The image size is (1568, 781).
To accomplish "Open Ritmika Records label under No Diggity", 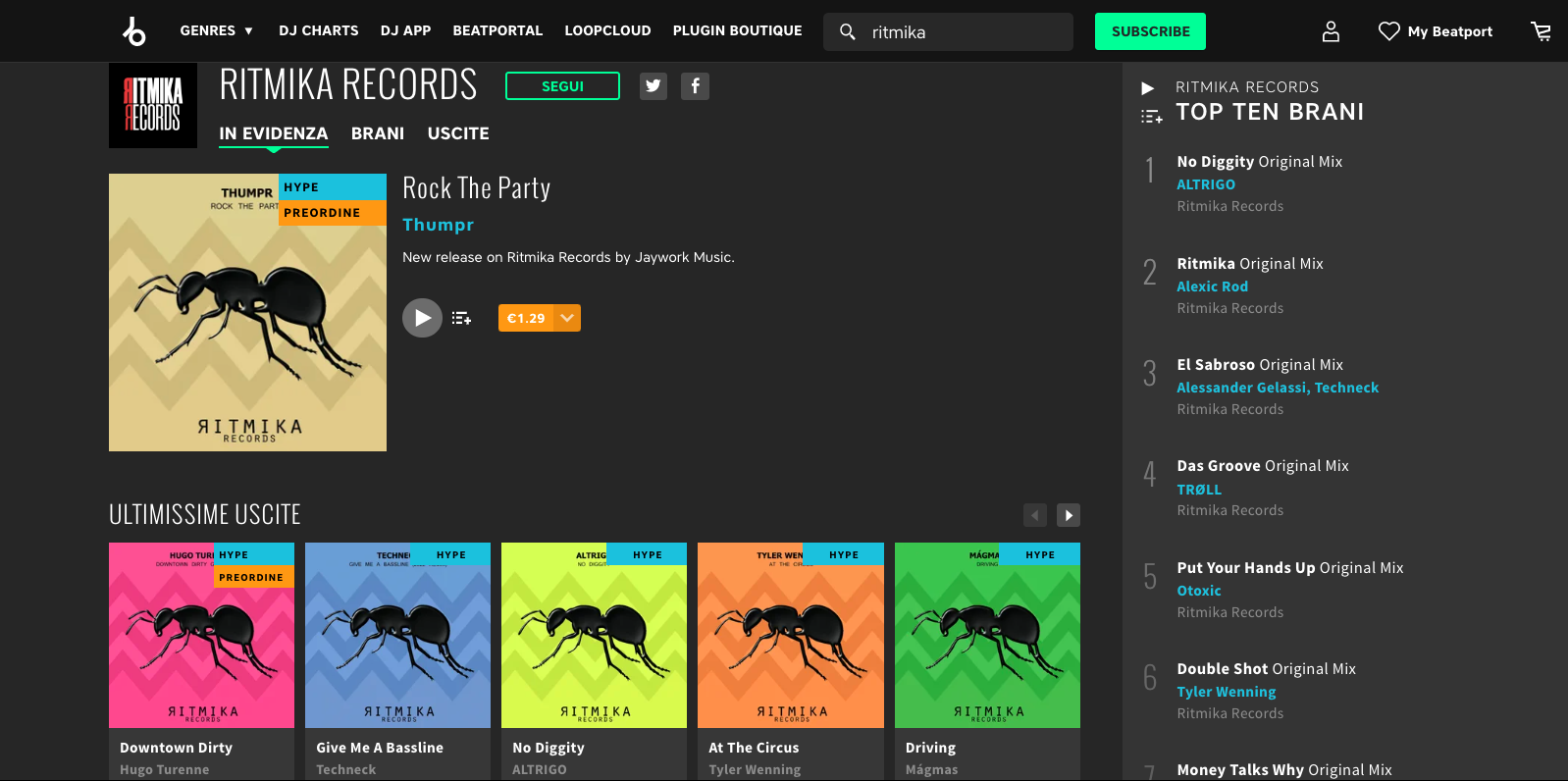I will (x=1230, y=207).
